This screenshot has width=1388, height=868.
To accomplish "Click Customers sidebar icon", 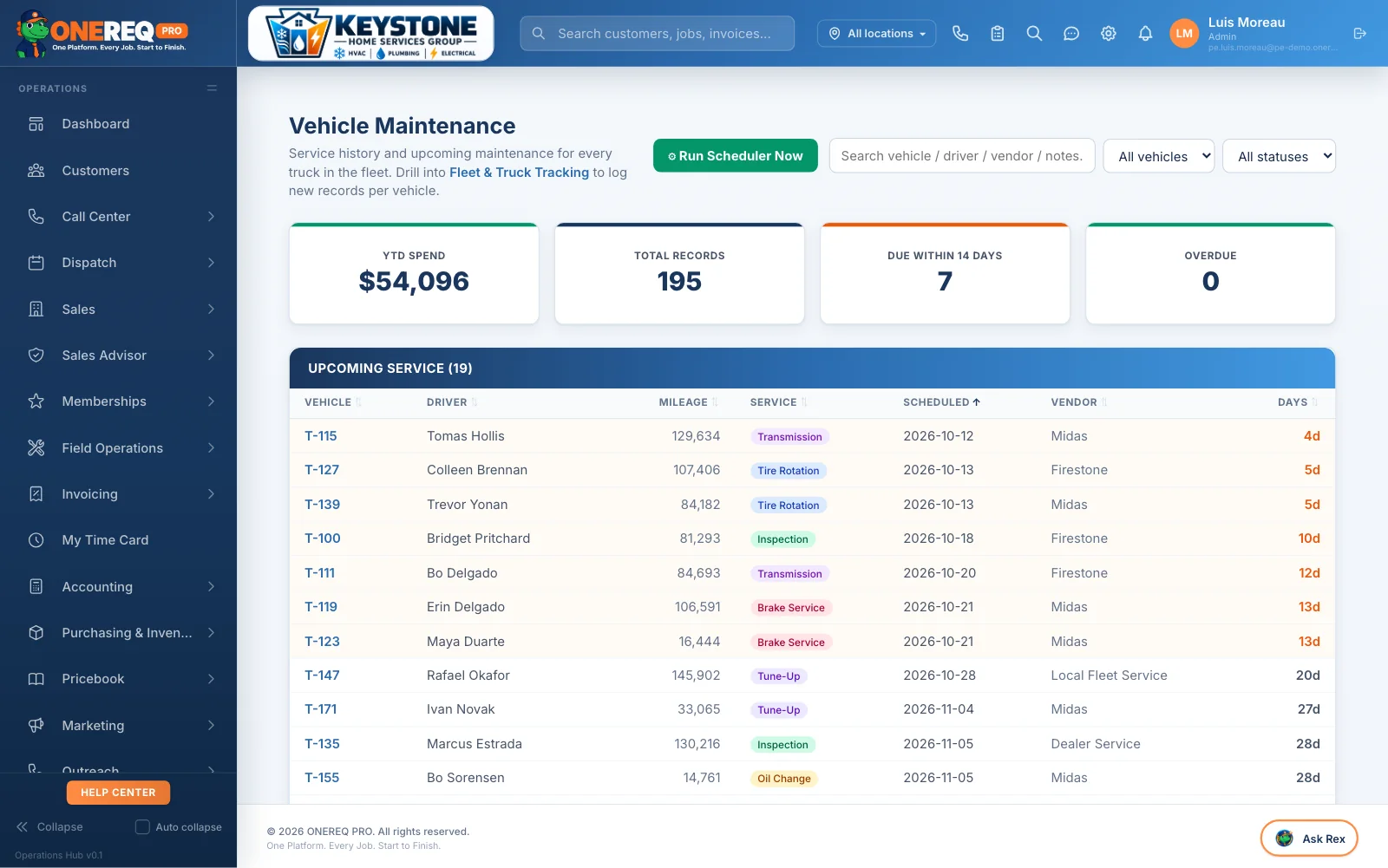I will (x=36, y=171).
